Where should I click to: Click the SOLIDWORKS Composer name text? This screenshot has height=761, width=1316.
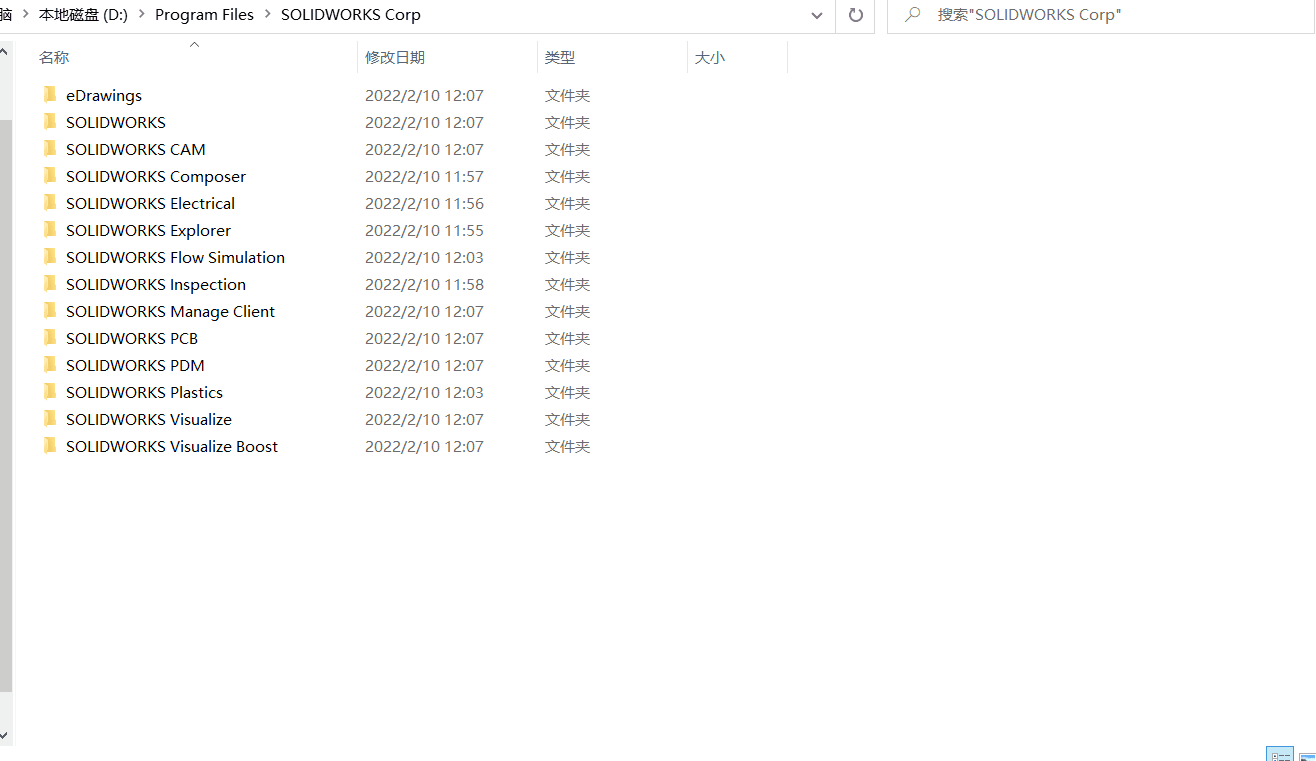pyautogui.click(x=156, y=177)
